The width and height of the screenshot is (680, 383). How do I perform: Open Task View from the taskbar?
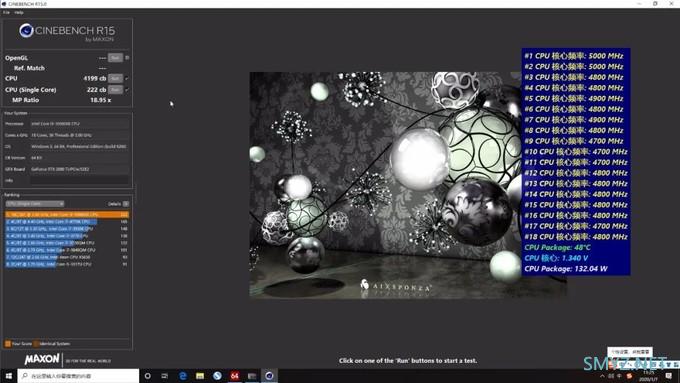click(x=165, y=376)
